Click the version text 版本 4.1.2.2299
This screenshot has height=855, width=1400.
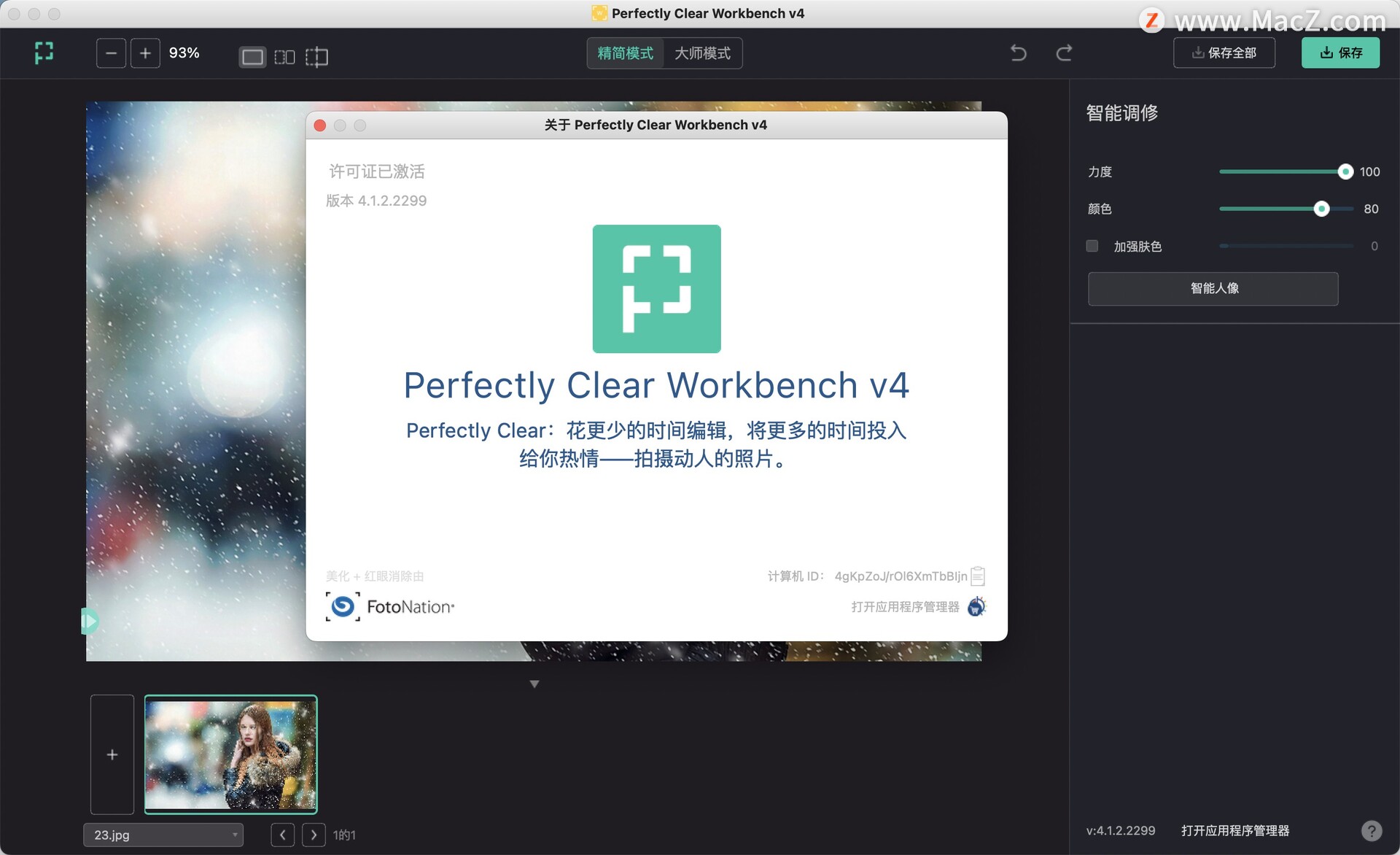(376, 201)
